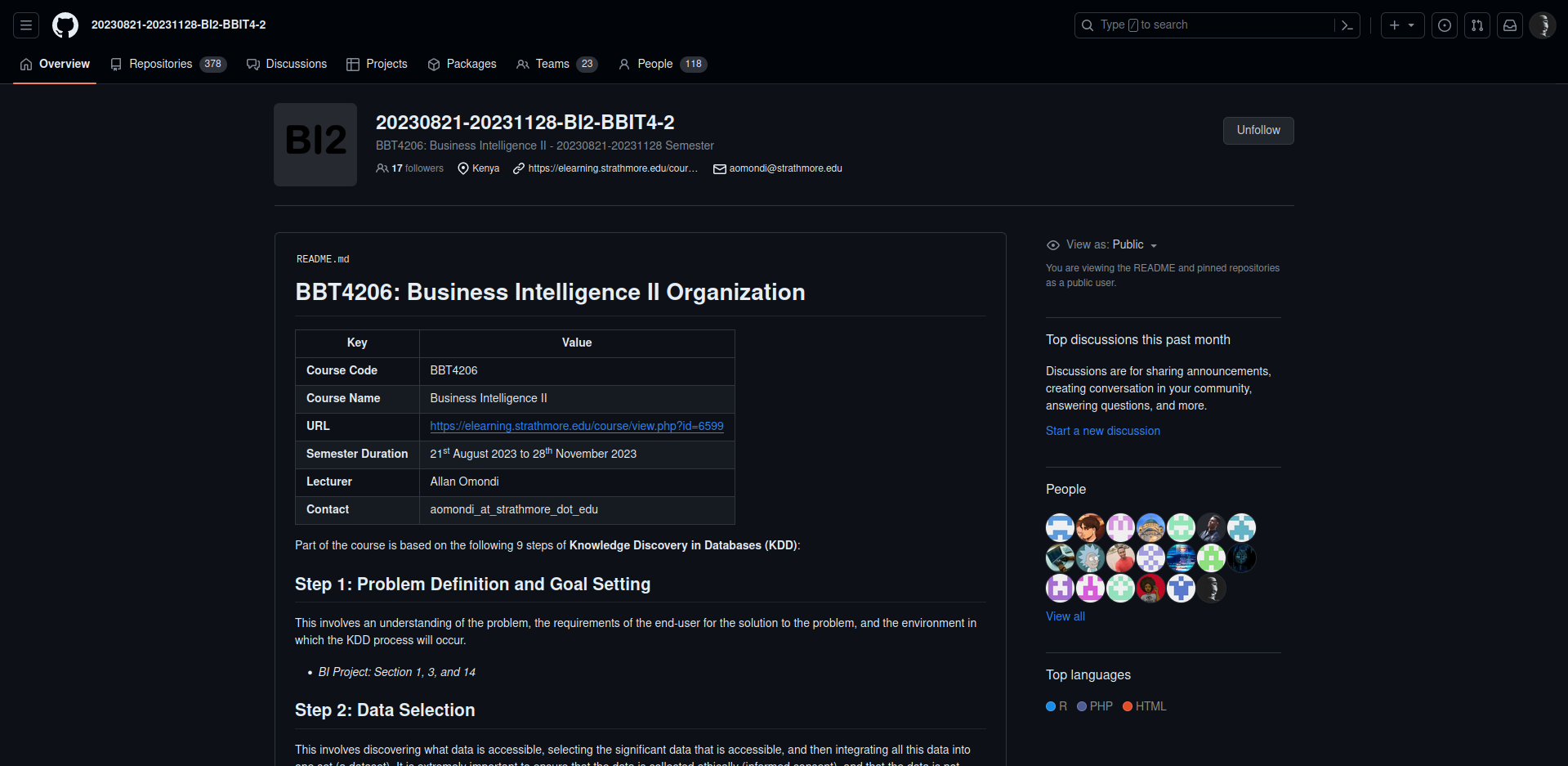Open the Issues icon in header
This screenshot has height=766, width=1568.
coord(1445,25)
